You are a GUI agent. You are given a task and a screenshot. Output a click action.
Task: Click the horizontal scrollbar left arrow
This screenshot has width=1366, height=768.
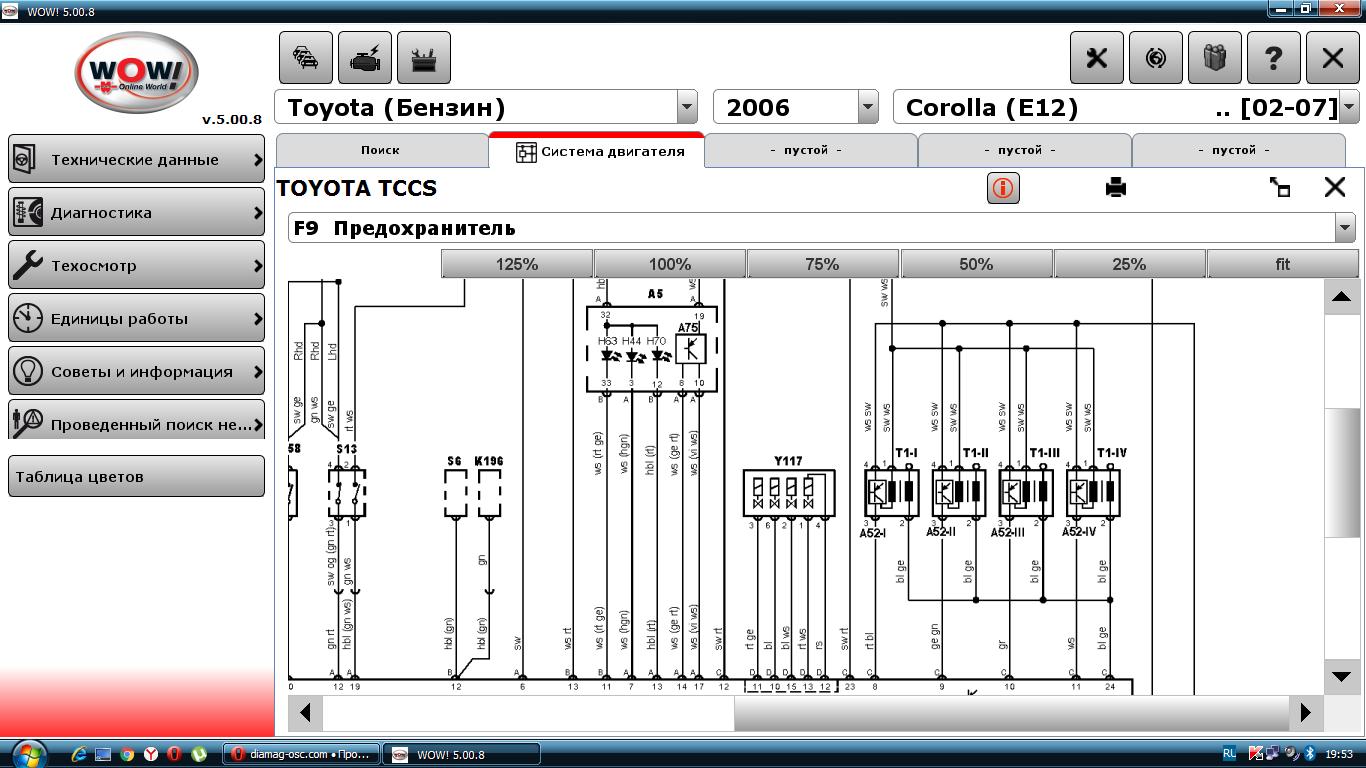305,713
